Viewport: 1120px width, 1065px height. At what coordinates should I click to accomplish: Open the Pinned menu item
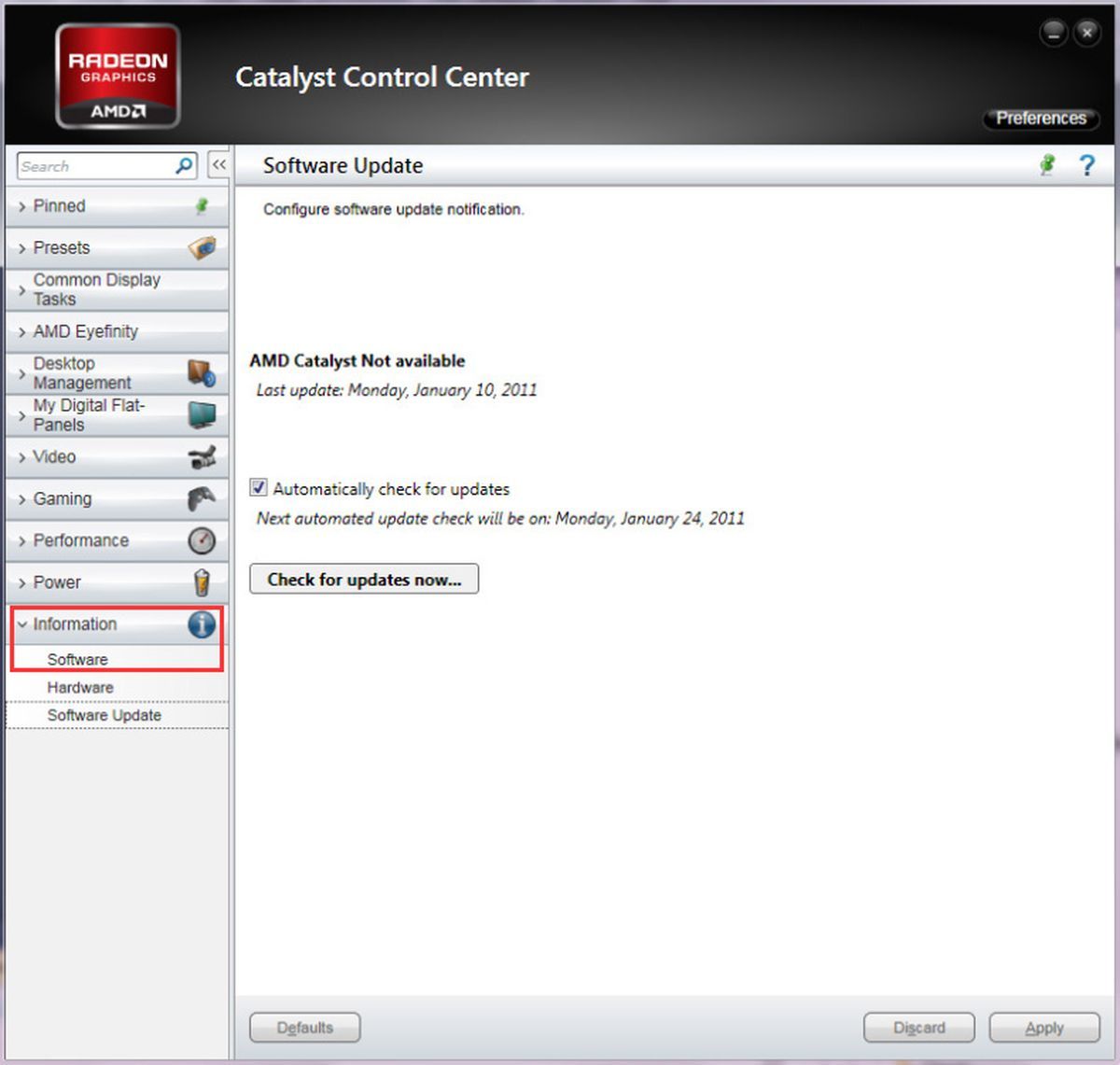coord(117,206)
